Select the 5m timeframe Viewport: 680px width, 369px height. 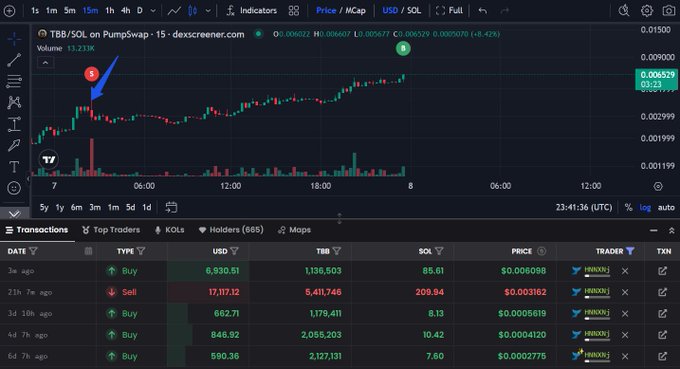[69, 10]
